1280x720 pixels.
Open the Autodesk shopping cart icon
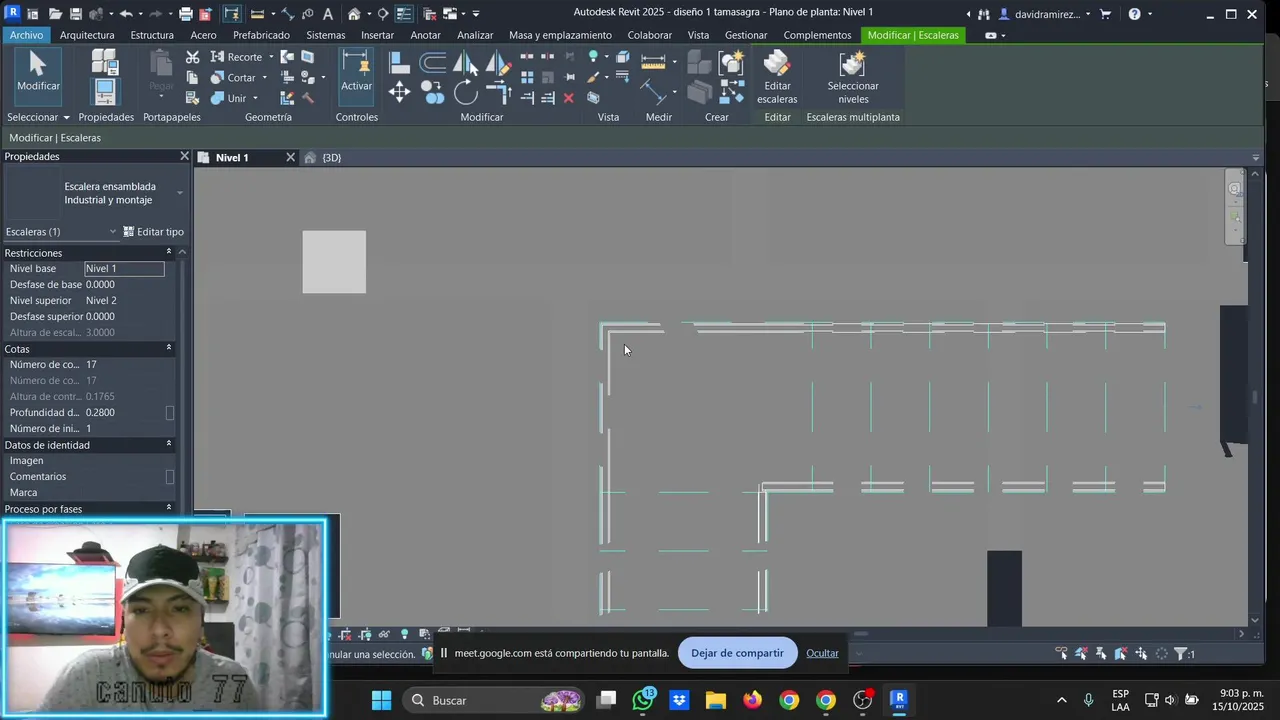(x=1105, y=14)
